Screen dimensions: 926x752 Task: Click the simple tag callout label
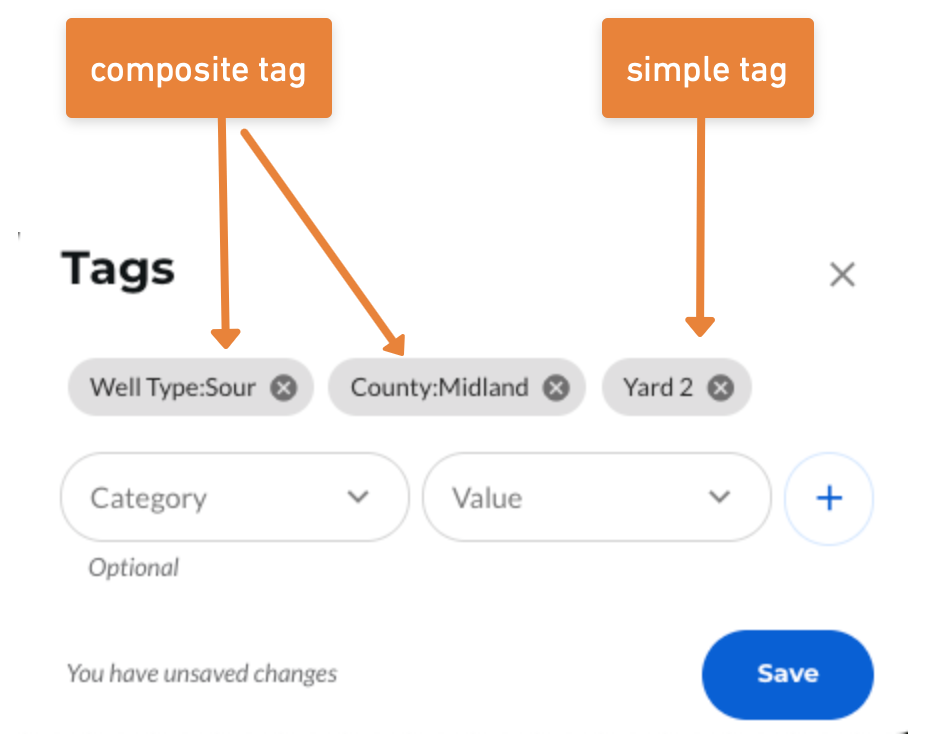tap(707, 67)
